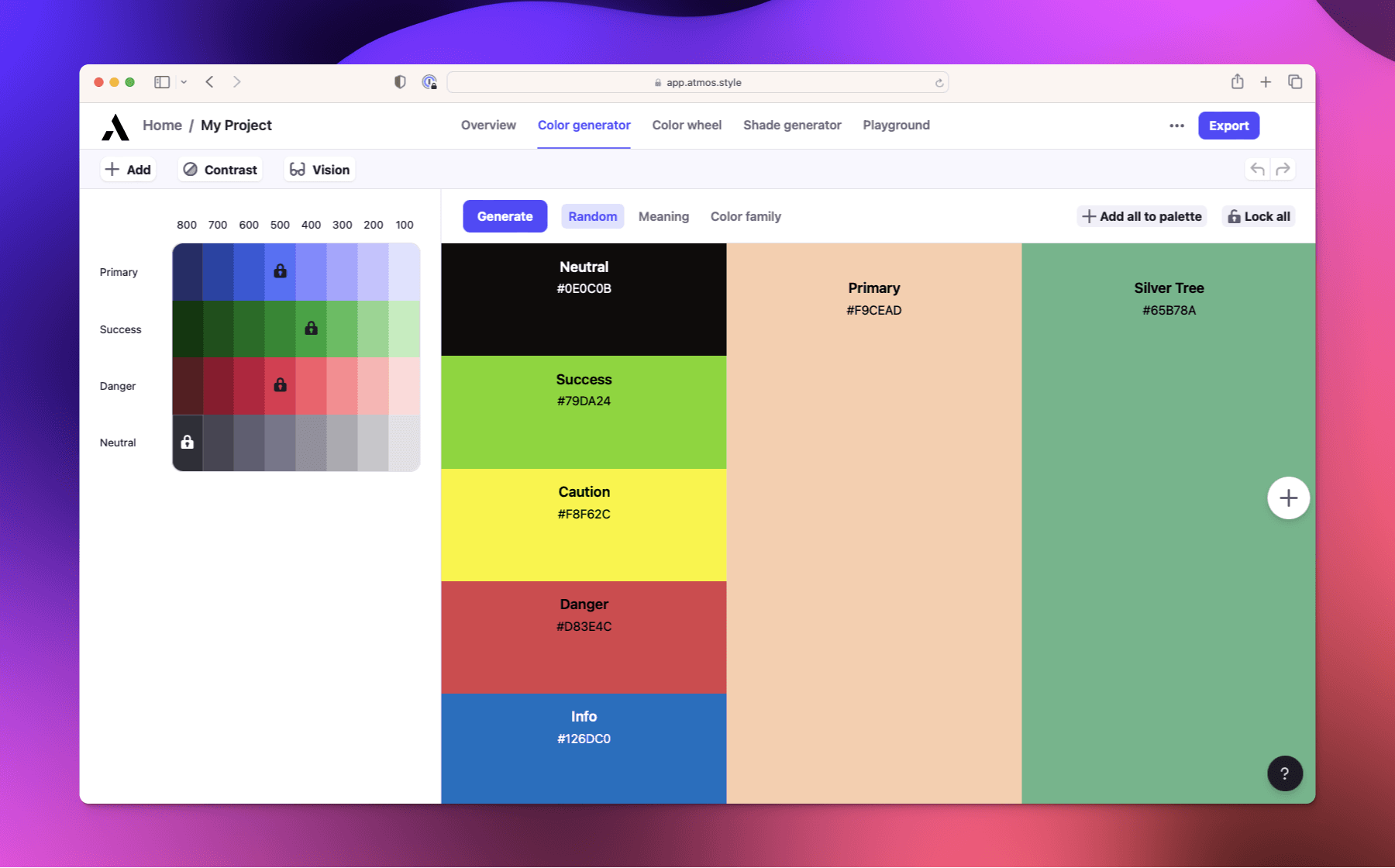The image size is (1395, 868).
Task: Click the browser address bar
Action: (x=697, y=81)
